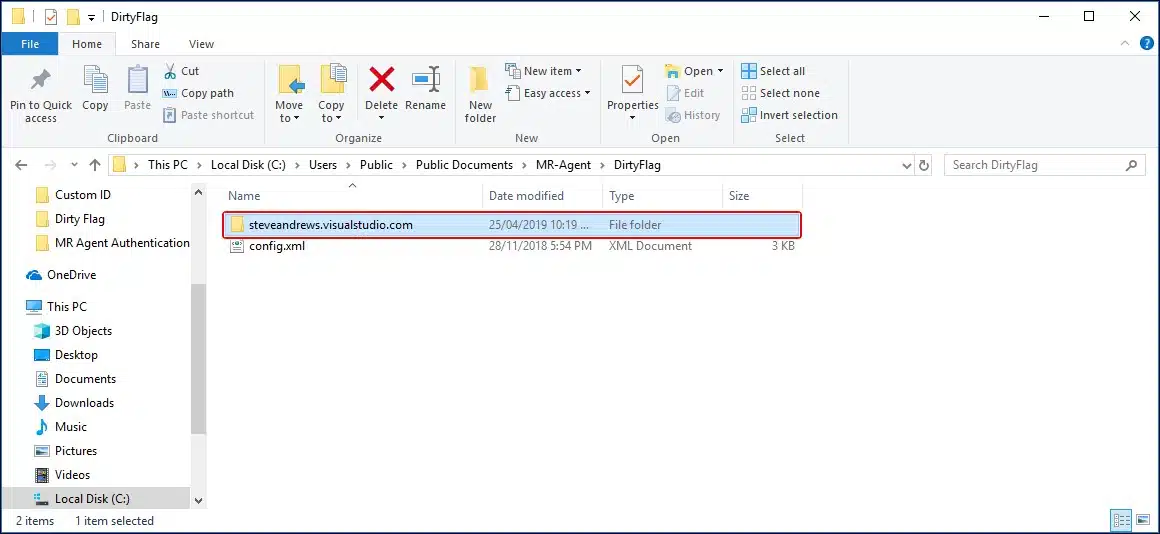The width and height of the screenshot is (1160, 534).
Task: Refresh the current folder view
Action: tap(924, 165)
